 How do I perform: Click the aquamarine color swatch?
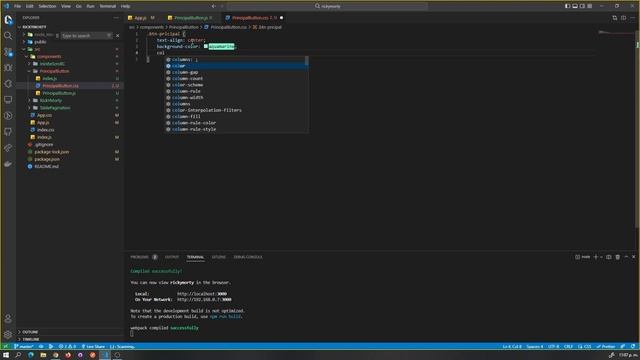[206, 47]
